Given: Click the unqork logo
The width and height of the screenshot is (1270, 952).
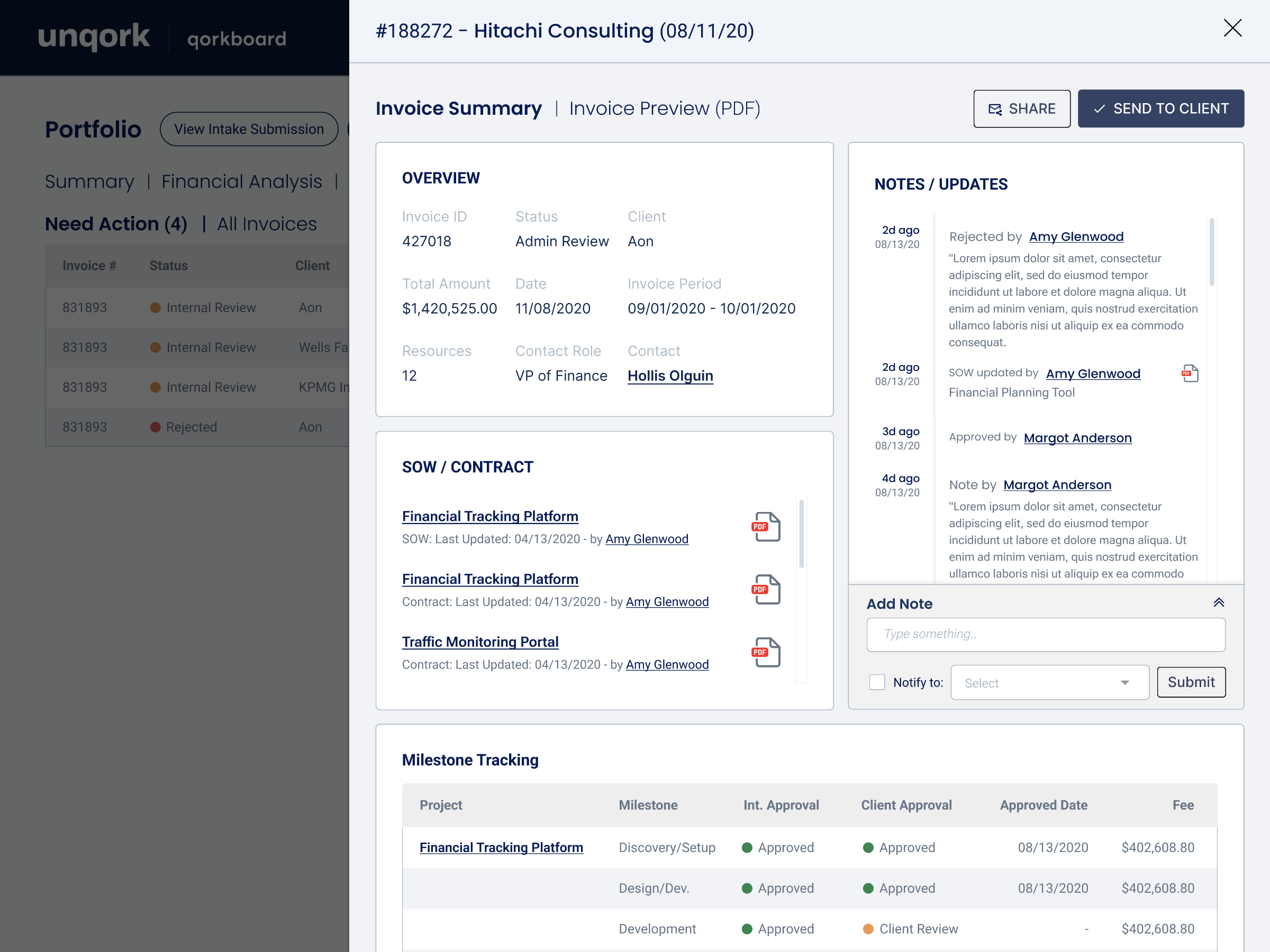Looking at the screenshot, I should tap(94, 36).
